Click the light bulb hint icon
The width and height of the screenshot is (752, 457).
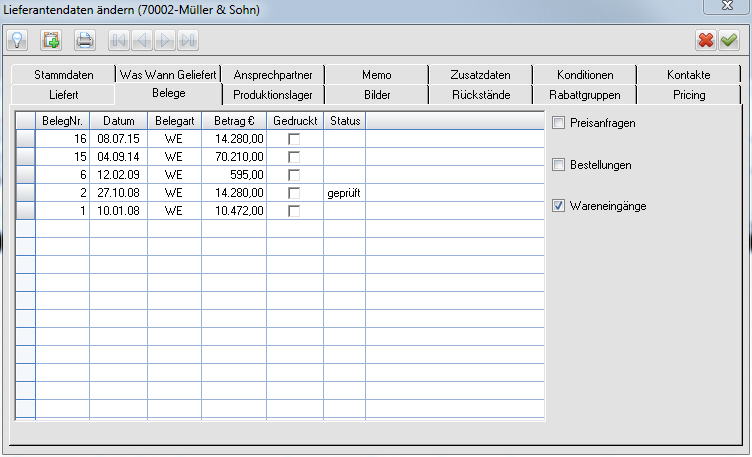pos(17,40)
